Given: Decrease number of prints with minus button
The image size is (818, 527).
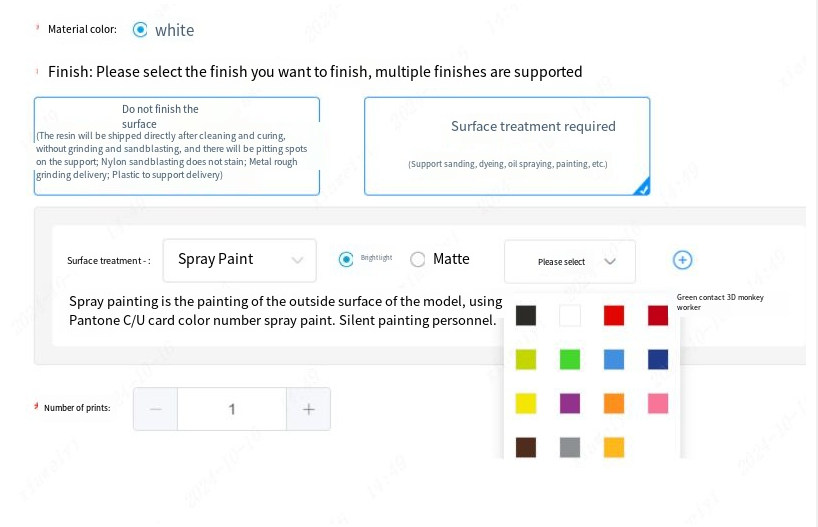Looking at the screenshot, I should (155, 409).
